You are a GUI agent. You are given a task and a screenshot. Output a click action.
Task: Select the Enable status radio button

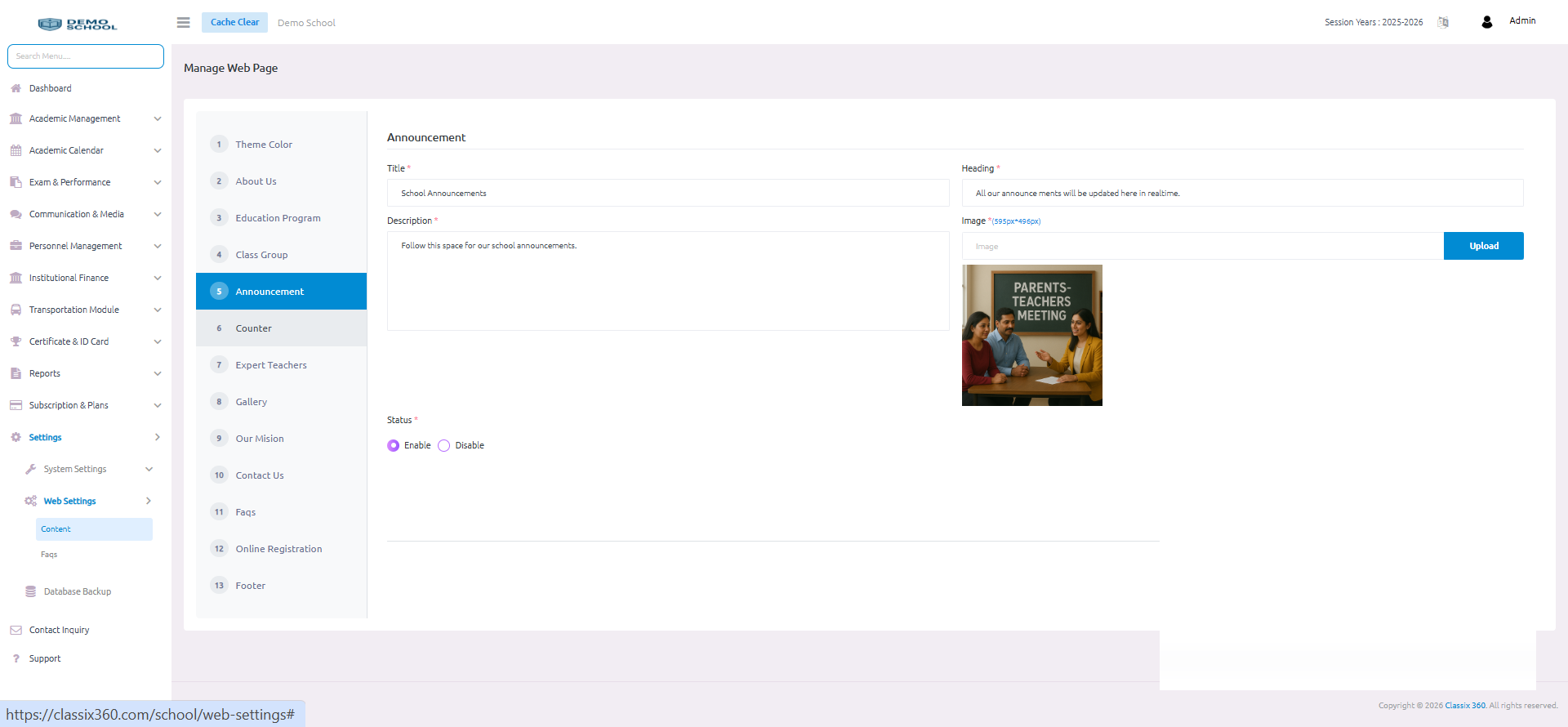coord(394,445)
